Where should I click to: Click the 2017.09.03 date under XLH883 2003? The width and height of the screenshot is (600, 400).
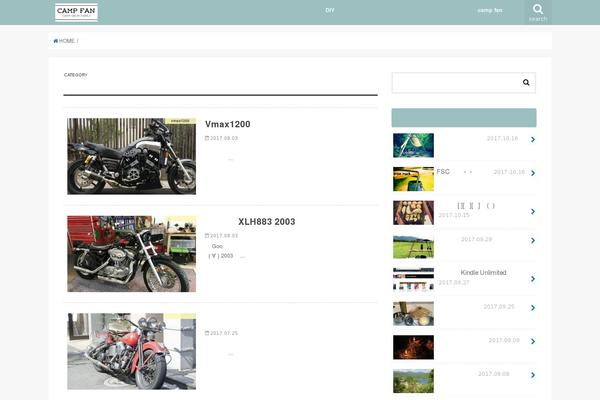click(x=222, y=235)
